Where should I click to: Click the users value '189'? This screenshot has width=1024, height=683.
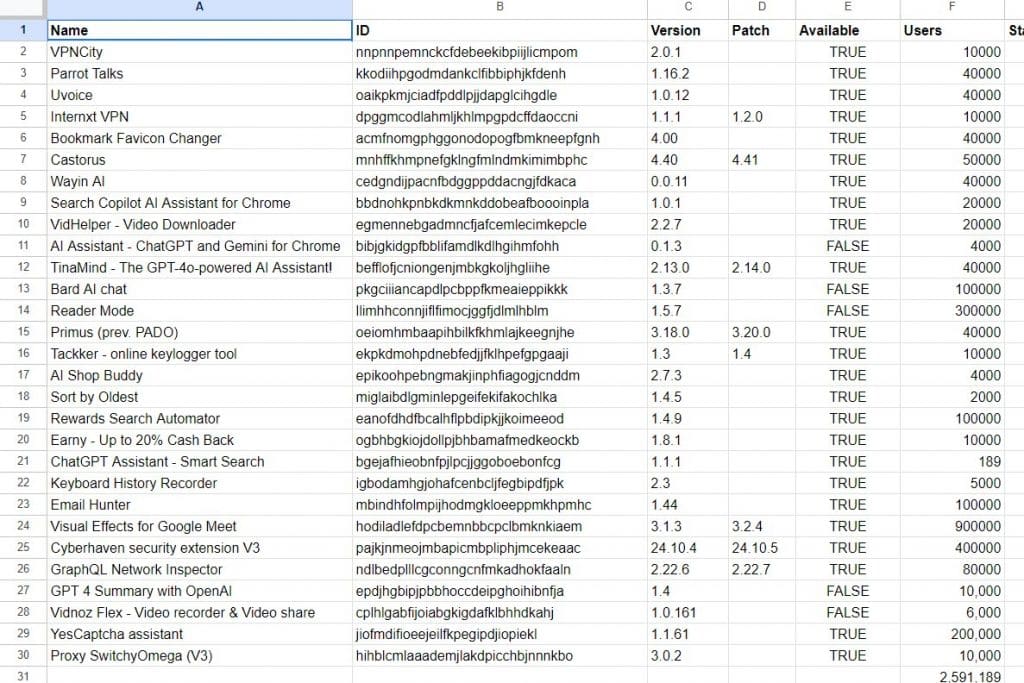tap(952, 461)
